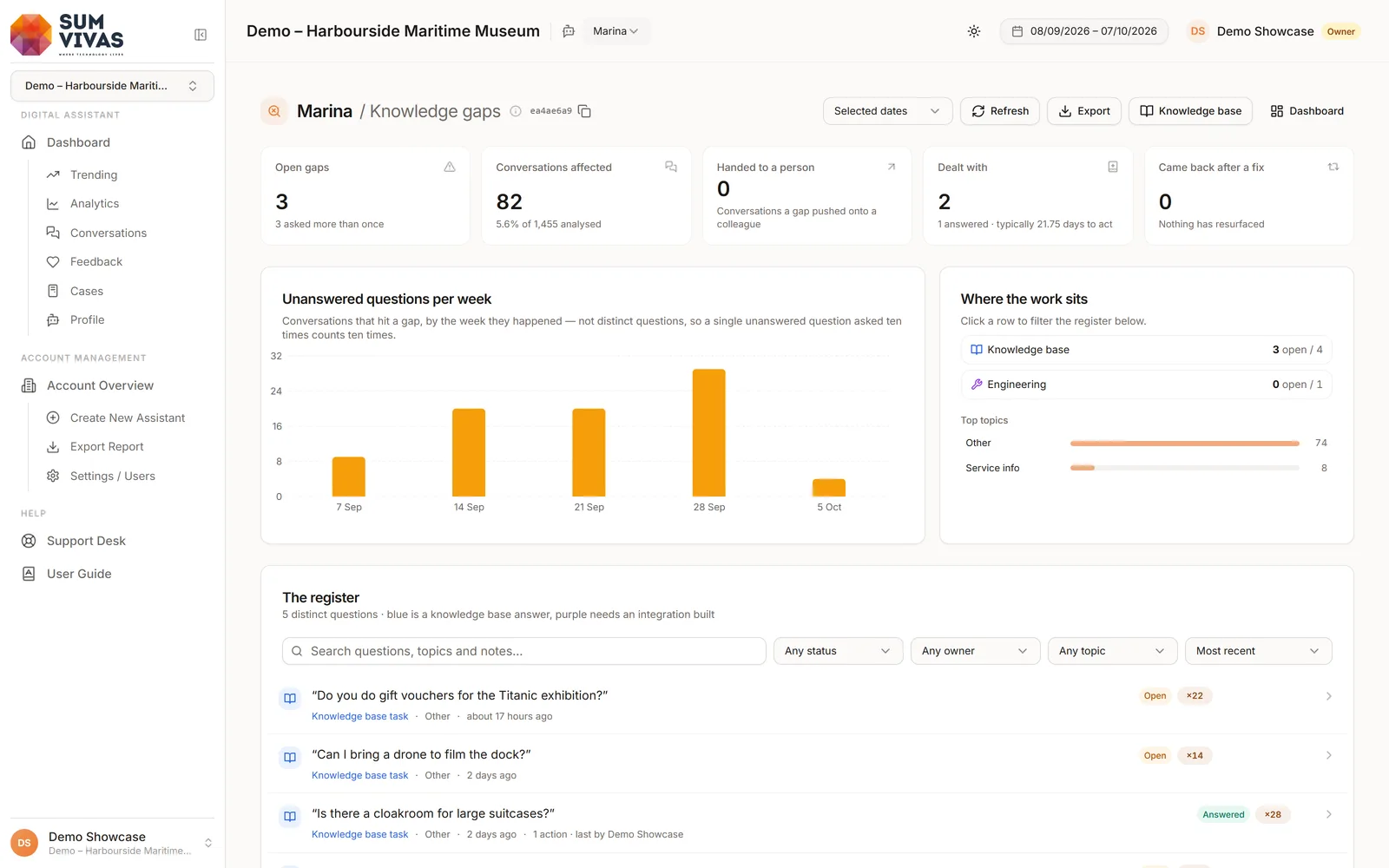The image size is (1389, 868).
Task: Open the Demo – Harbourside account switcher
Action: click(x=112, y=86)
